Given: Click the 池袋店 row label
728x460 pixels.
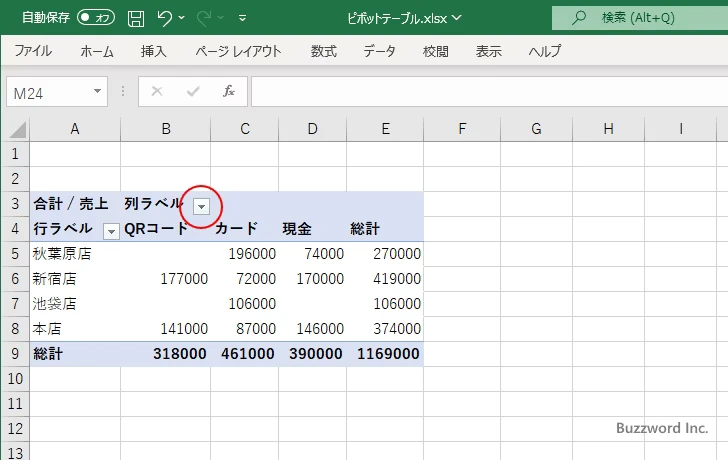Looking at the screenshot, I should click(75, 304).
